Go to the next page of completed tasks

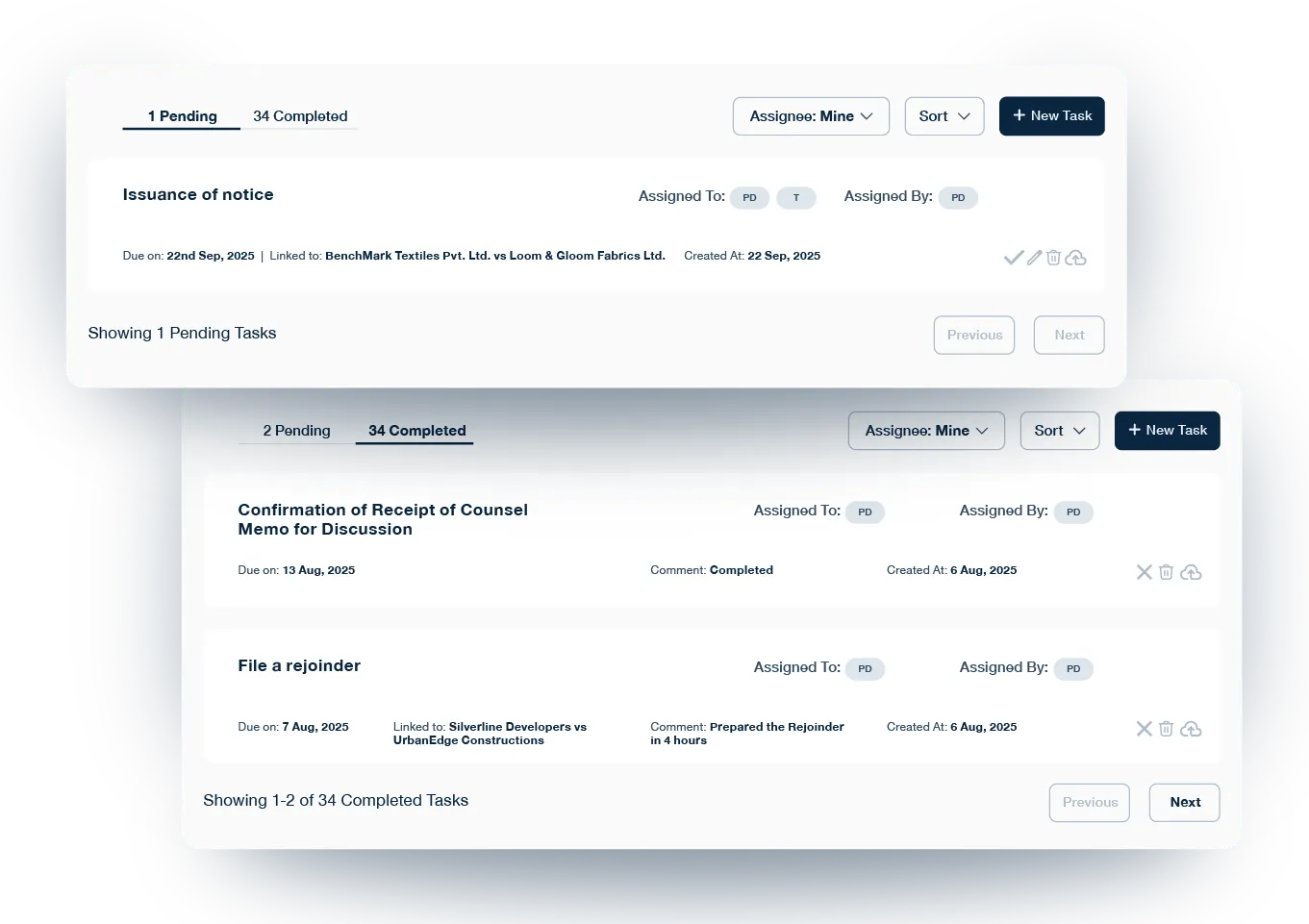point(1184,802)
